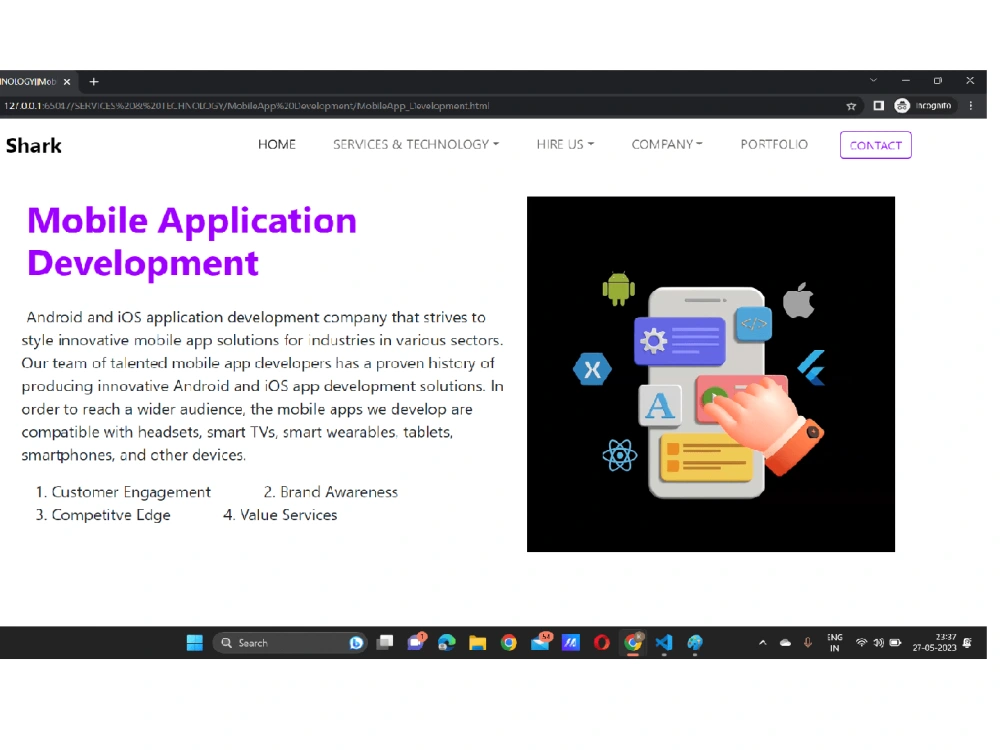
Task: Open the browser side panel icon
Action: coord(878,106)
